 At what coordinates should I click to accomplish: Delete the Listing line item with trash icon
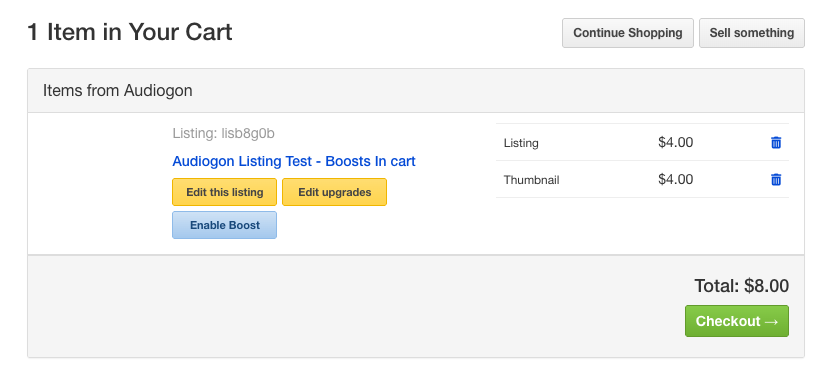point(776,142)
